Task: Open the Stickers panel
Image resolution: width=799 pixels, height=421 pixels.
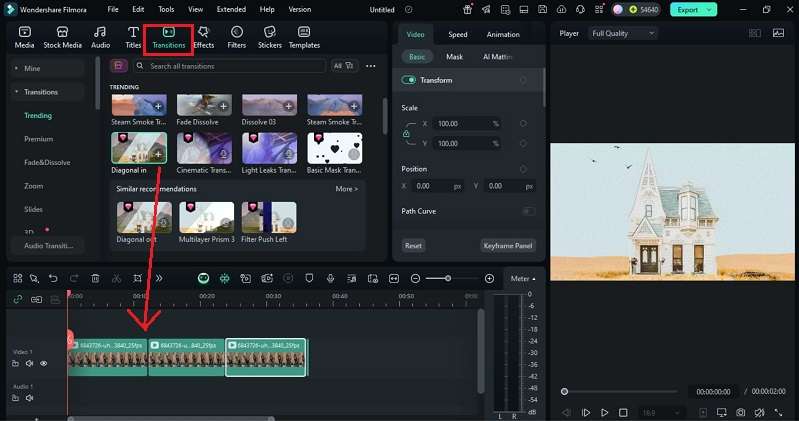Action: [270, 37]
